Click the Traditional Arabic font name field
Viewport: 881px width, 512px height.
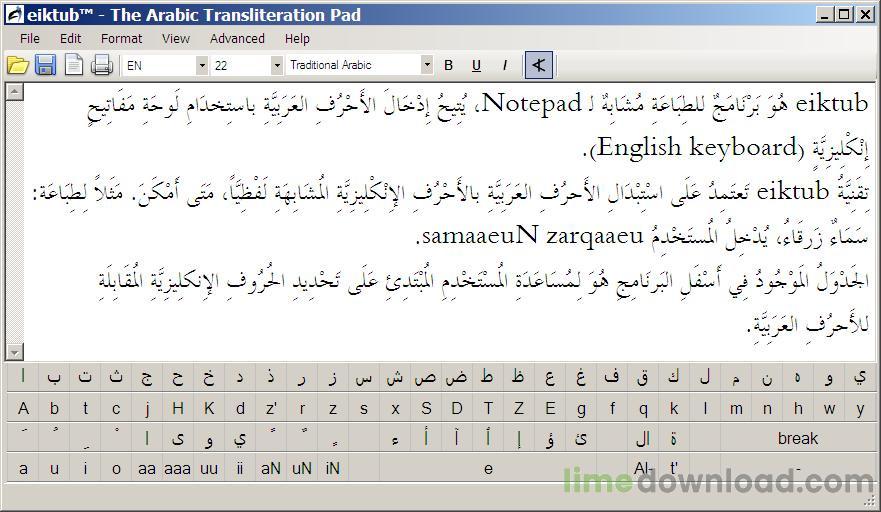tap(354, 65)
